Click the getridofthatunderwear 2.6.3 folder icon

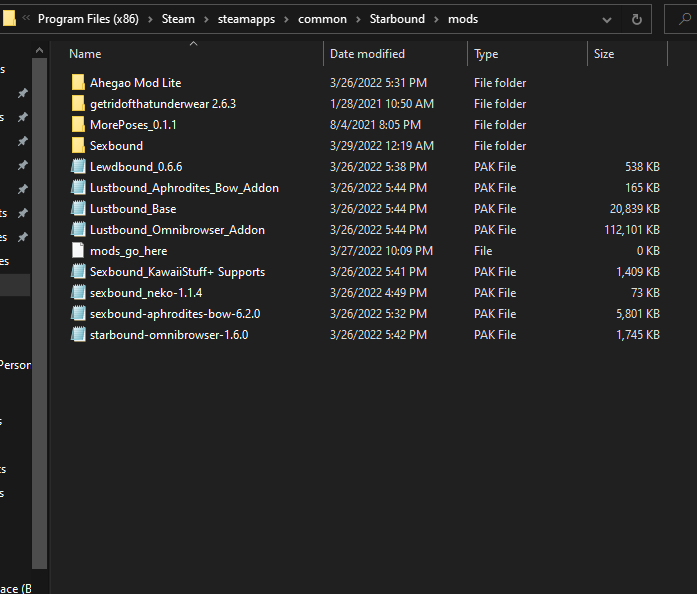click(78, 103)
